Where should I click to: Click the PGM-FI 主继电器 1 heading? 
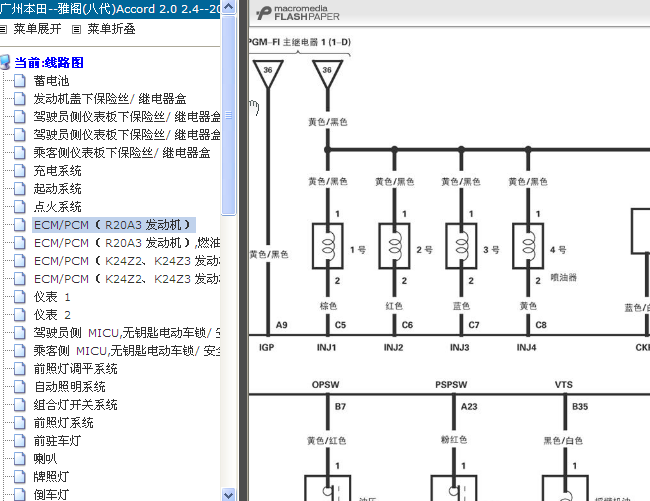pos(299,42)
